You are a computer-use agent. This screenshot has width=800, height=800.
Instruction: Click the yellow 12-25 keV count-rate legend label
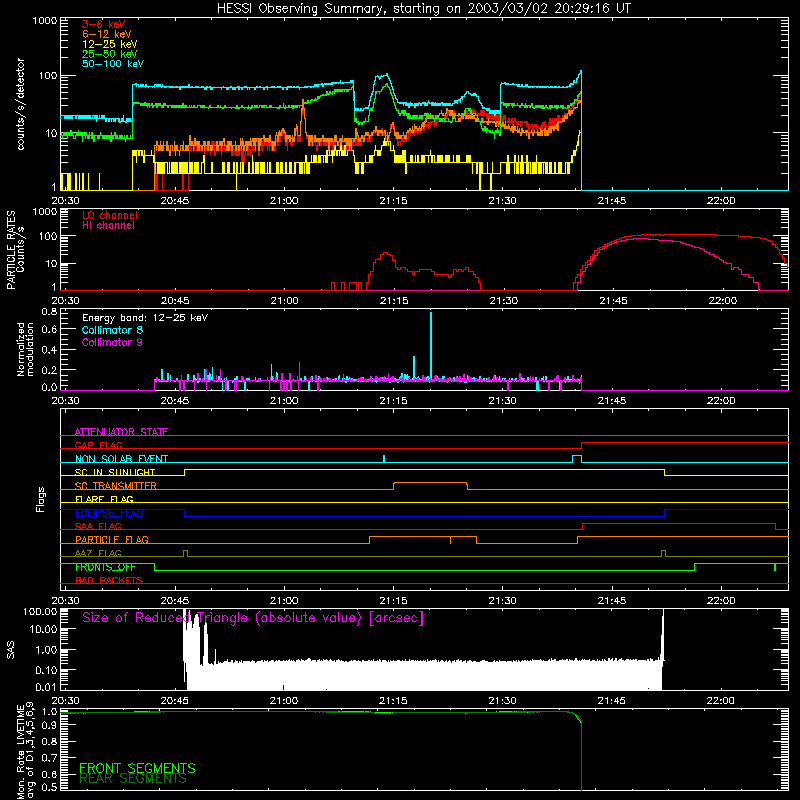[110, 44]
